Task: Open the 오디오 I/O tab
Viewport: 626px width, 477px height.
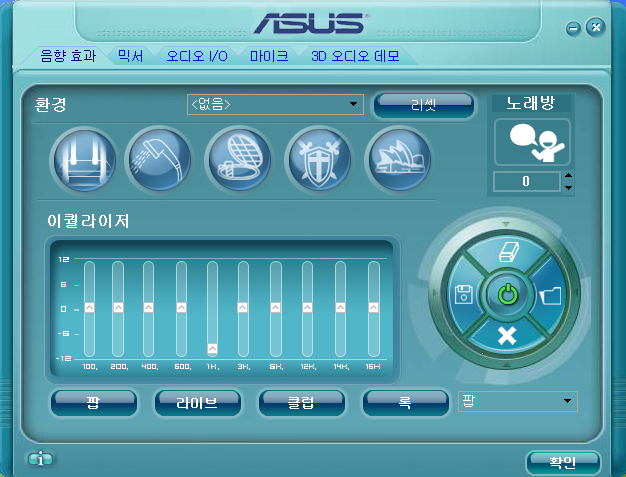Action: (197, 56)
